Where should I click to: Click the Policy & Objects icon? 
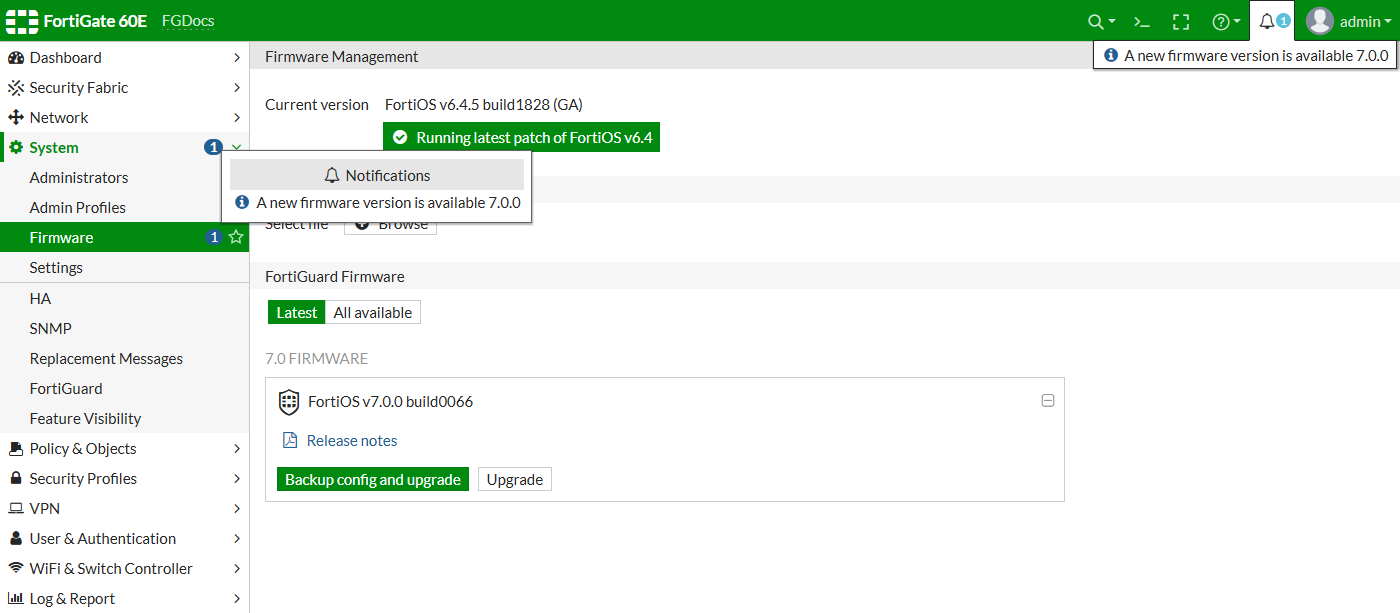click(x=16, y=448)
